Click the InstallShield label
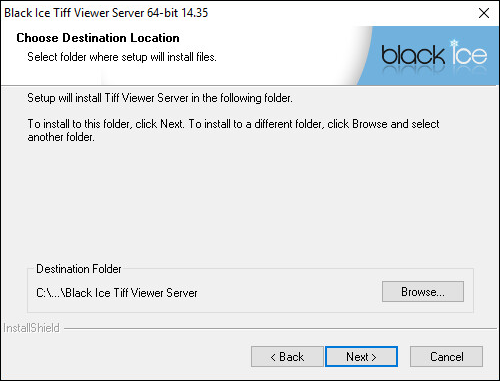 tap(31, 328)
